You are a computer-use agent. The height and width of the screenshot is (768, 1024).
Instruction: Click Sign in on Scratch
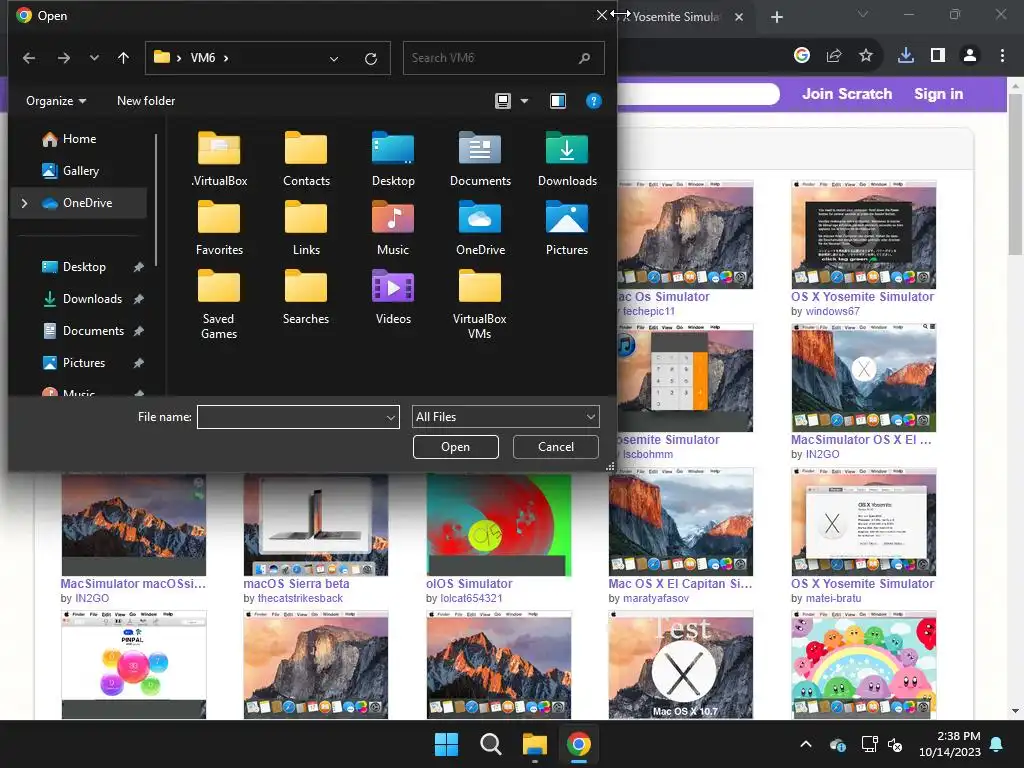click(938, 94)
